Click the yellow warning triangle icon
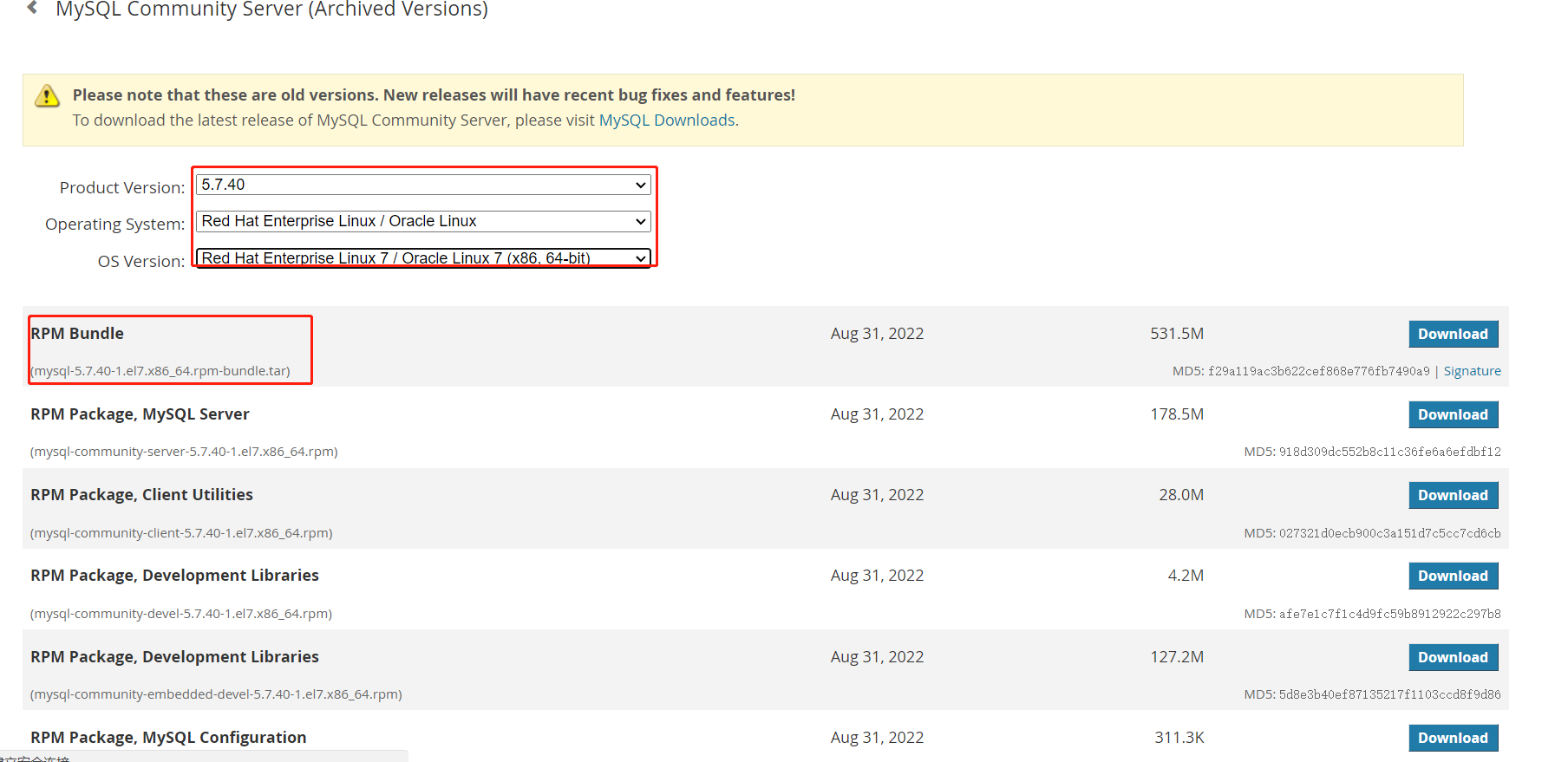 (x=47, y=95)
